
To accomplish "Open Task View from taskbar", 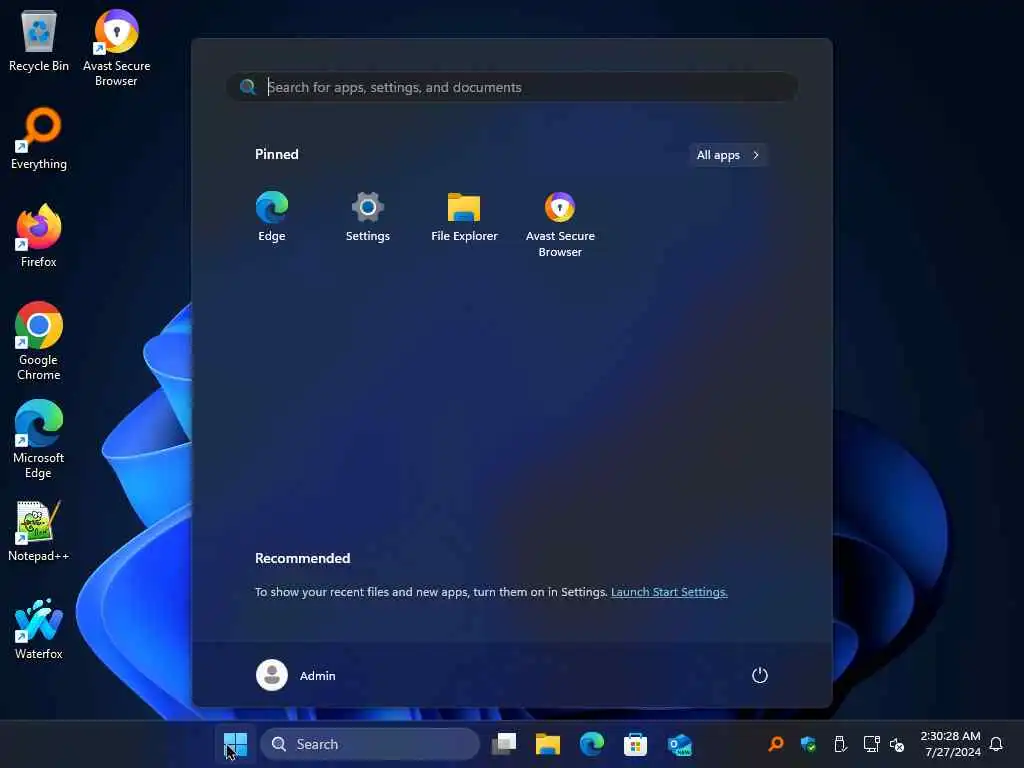I will point(504,744).
